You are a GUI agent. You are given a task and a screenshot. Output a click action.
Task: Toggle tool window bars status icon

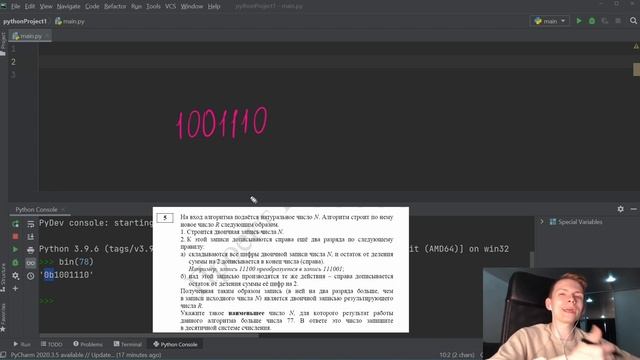(3, 355)
